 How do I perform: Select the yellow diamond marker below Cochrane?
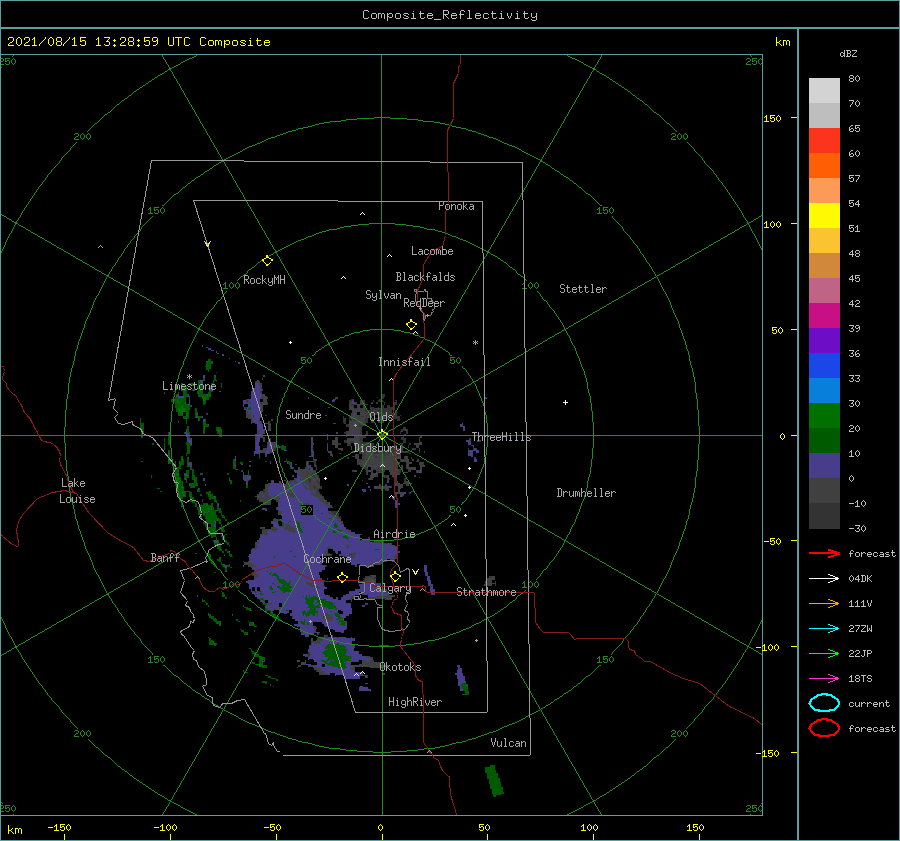[343, 577]
